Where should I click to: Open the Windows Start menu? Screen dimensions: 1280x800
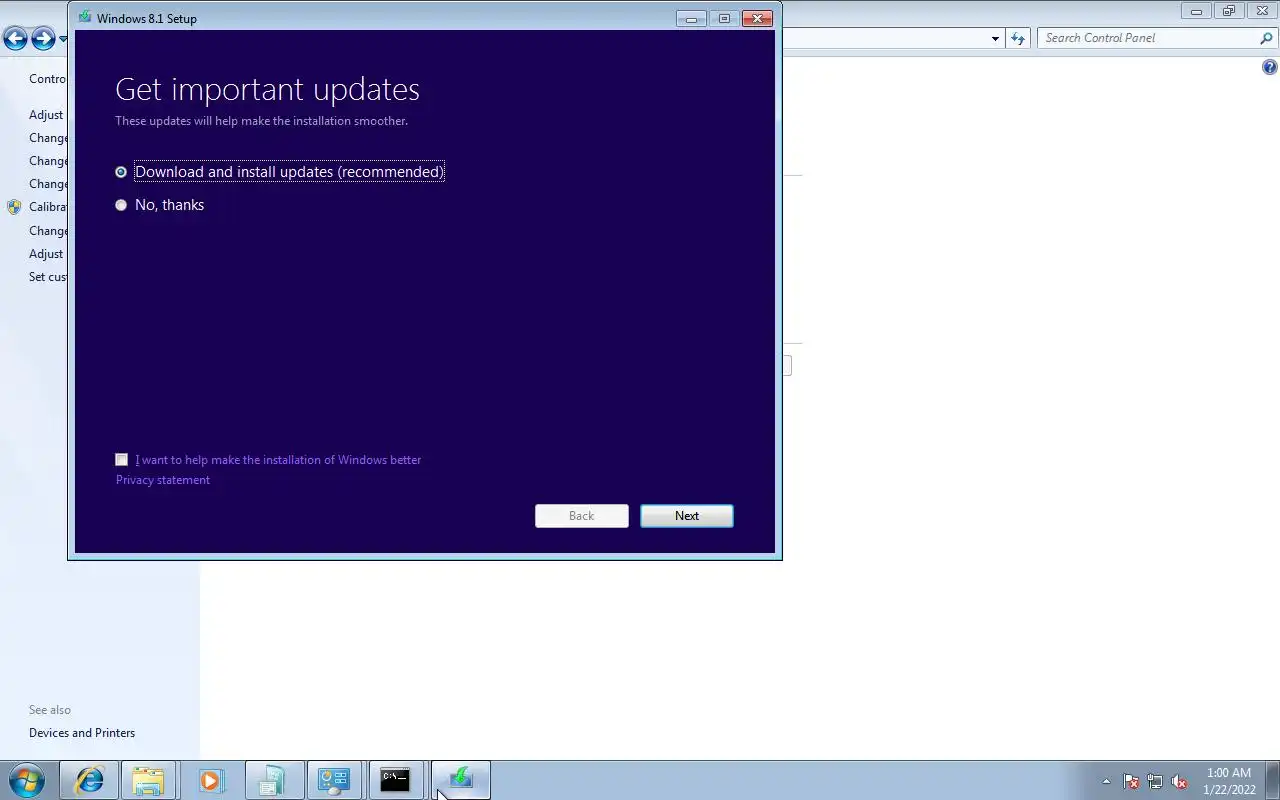tap(27, 780)
